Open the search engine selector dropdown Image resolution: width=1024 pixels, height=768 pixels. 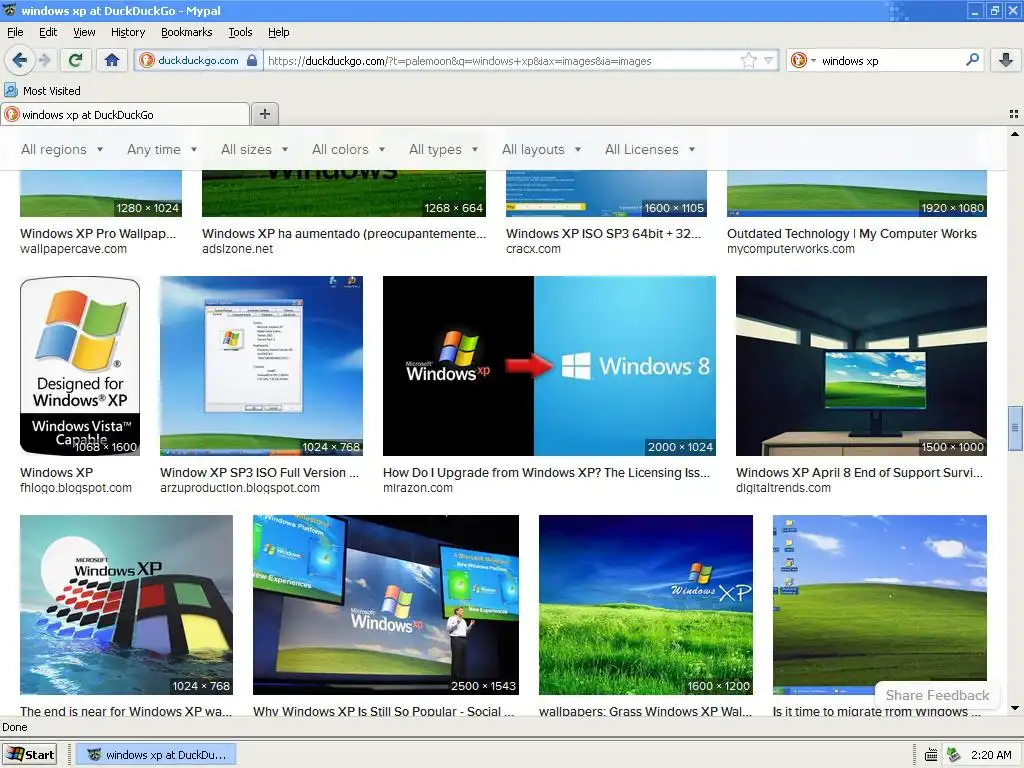click(803, 61)
